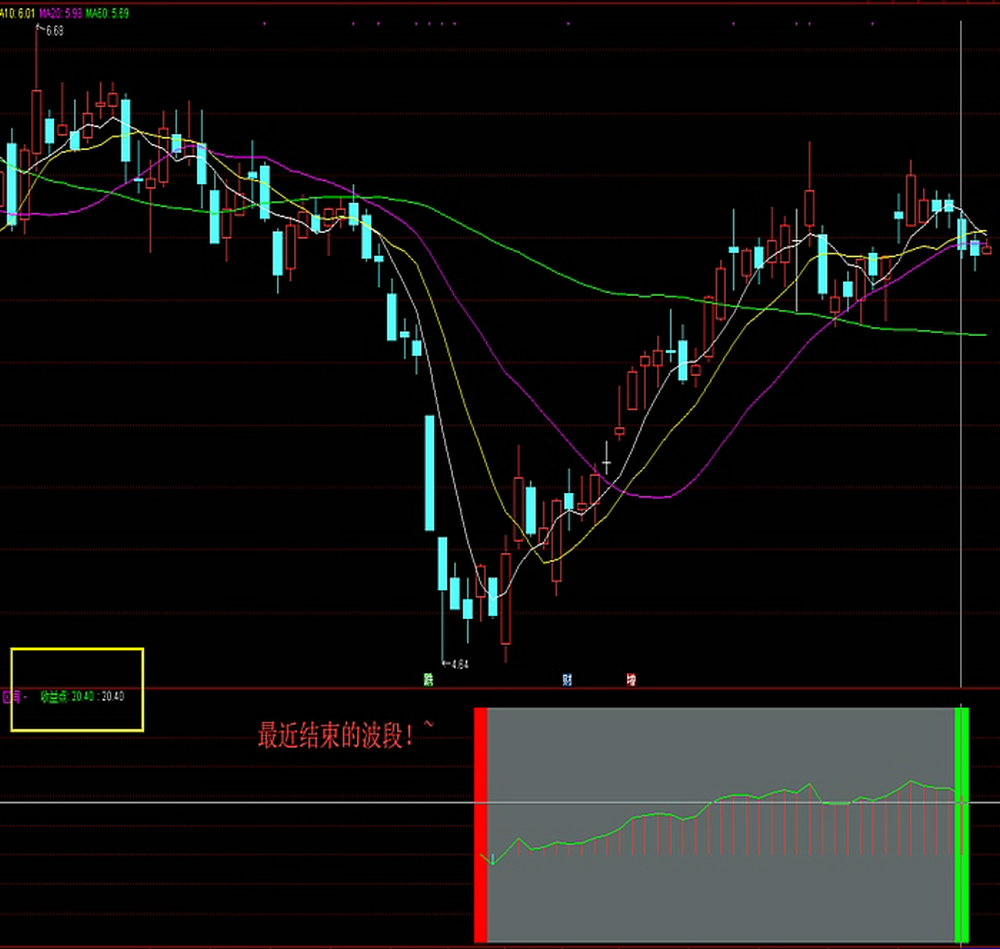The image size is (1000, 949).
Task: Click the MA10 value label
Action: 18,12
